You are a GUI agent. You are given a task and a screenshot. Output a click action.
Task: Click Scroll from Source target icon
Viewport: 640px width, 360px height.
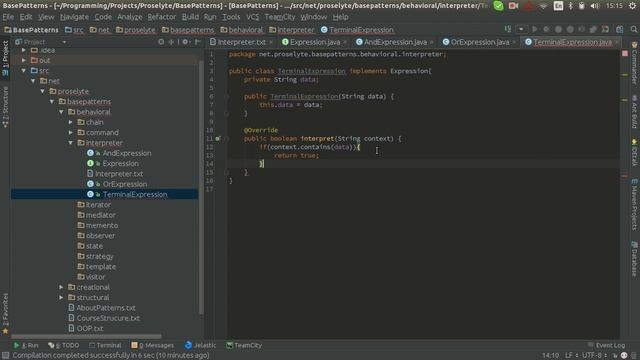(x=161, y=42)
